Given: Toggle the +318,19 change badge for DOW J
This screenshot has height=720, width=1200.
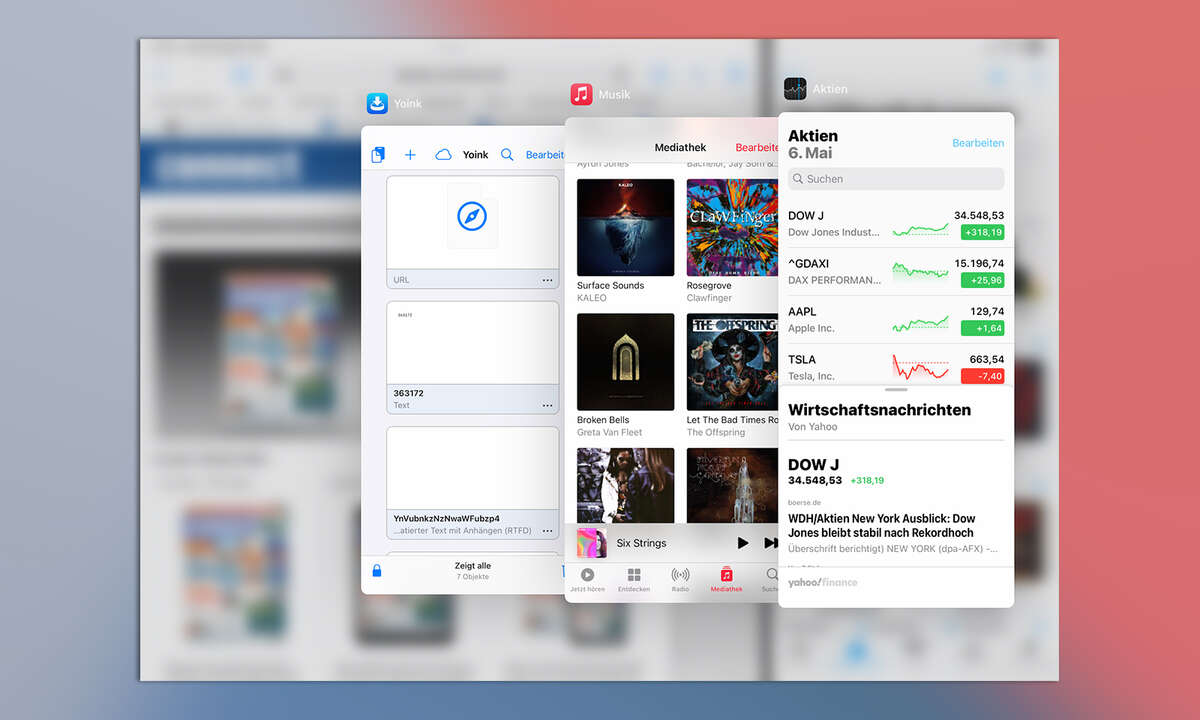Looking at the screenshot, I should click(982, 232).
